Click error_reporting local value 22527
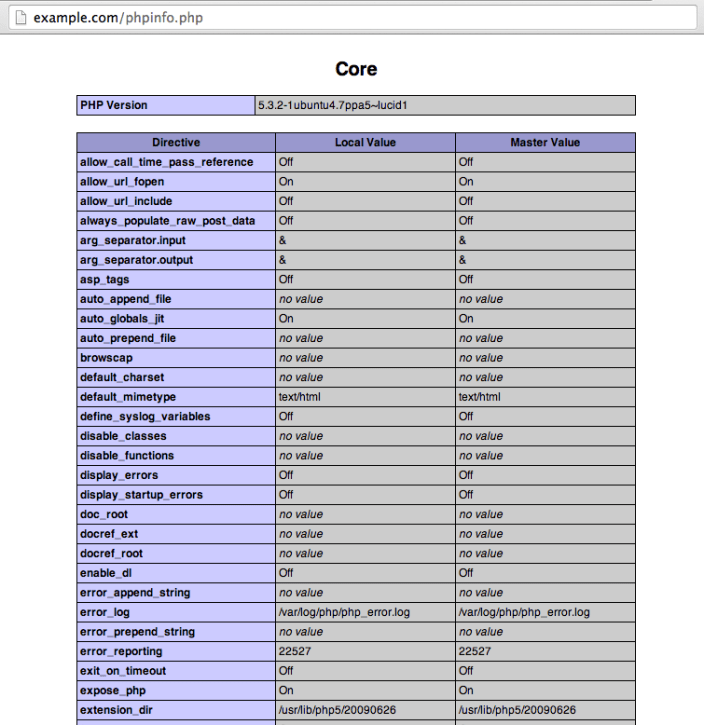 point(294,651)
